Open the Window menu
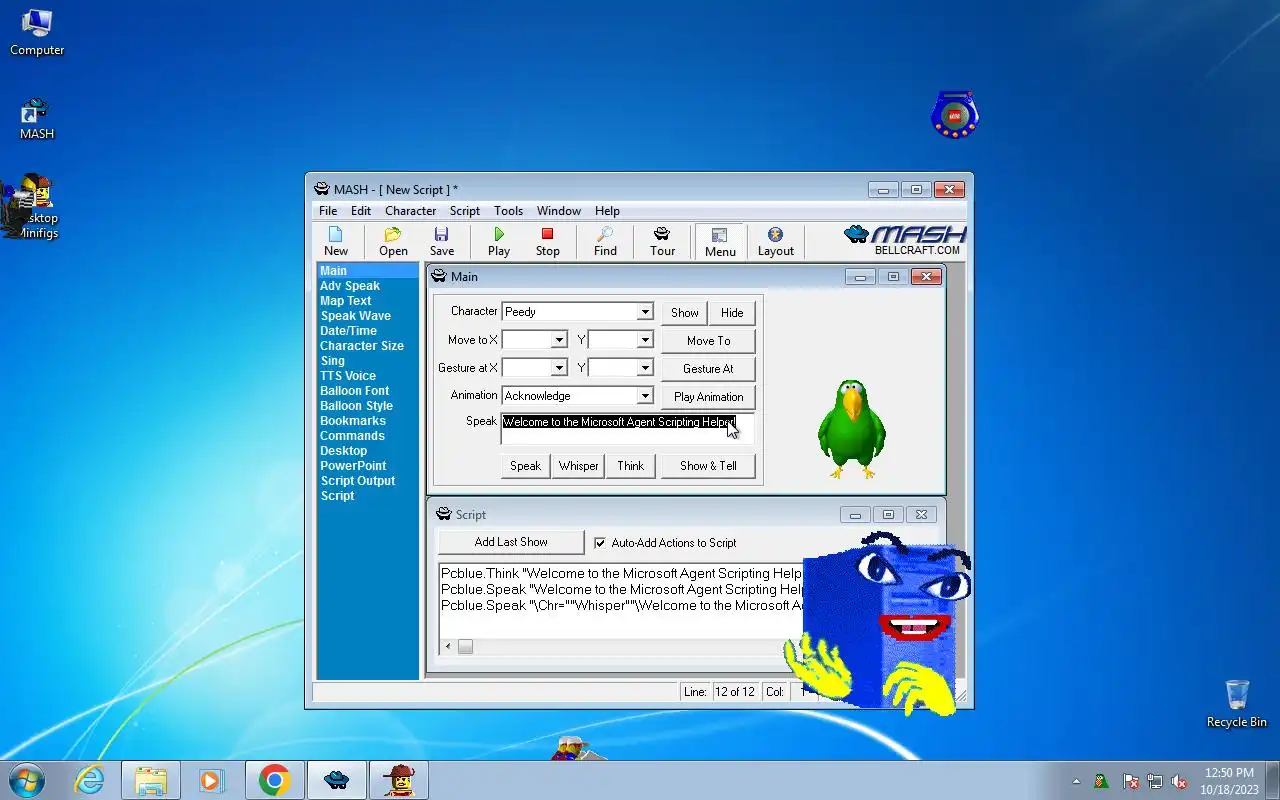The image size is (1280, 800). point(559,211)
